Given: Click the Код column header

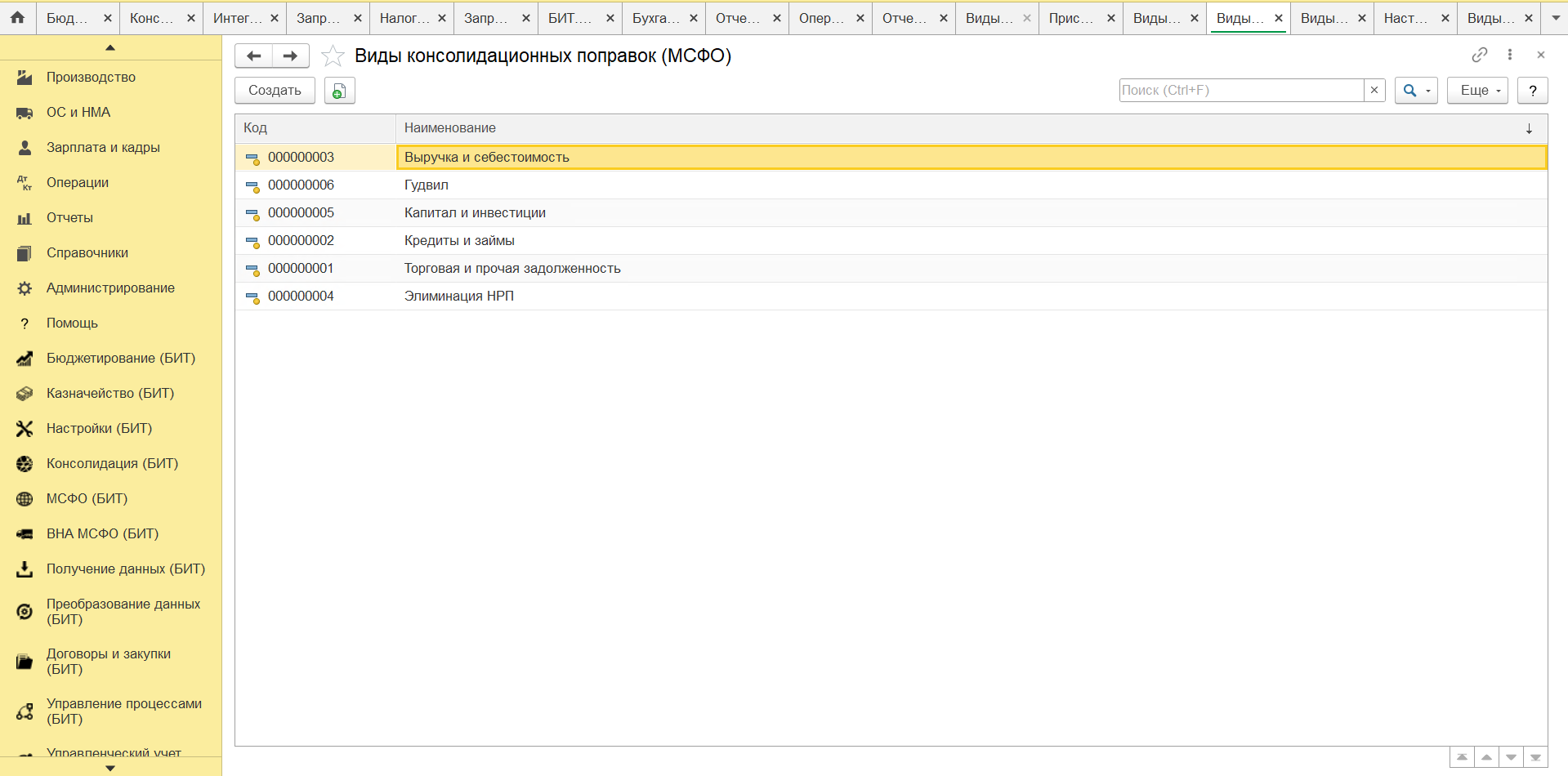Looking at the screenshot, I should click(x=315, y=128).
